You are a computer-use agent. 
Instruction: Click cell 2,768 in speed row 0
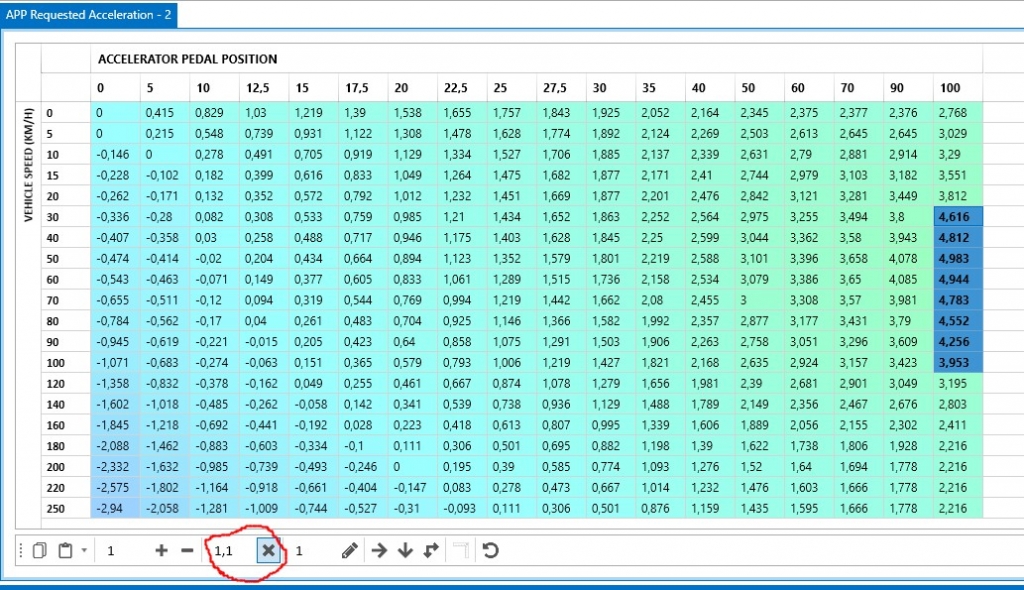tap(957, 112)
